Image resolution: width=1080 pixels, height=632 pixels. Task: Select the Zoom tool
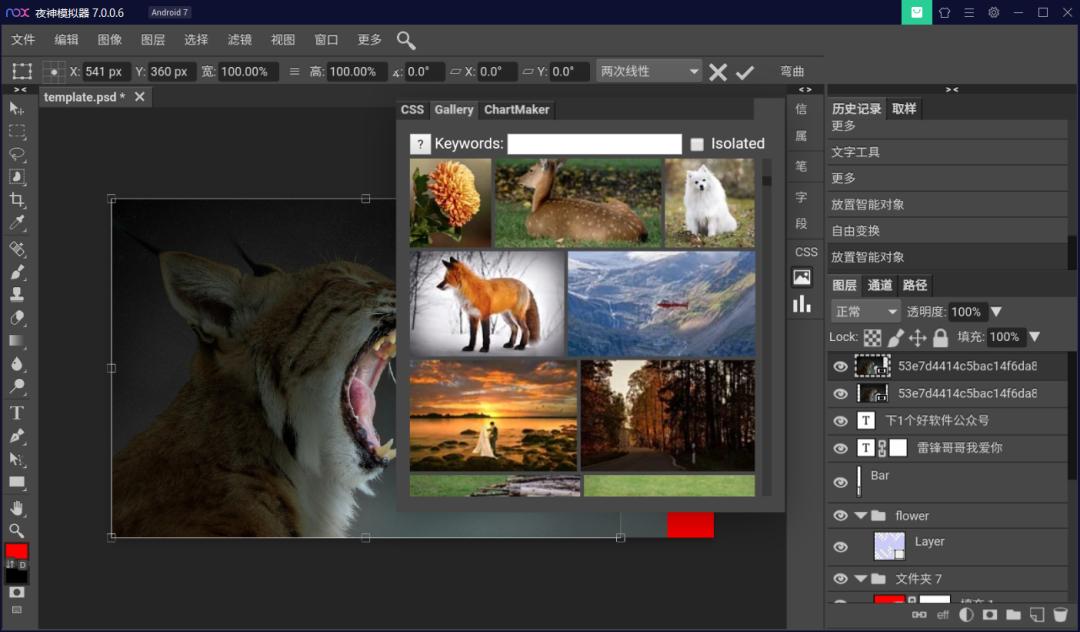(14, 528)
